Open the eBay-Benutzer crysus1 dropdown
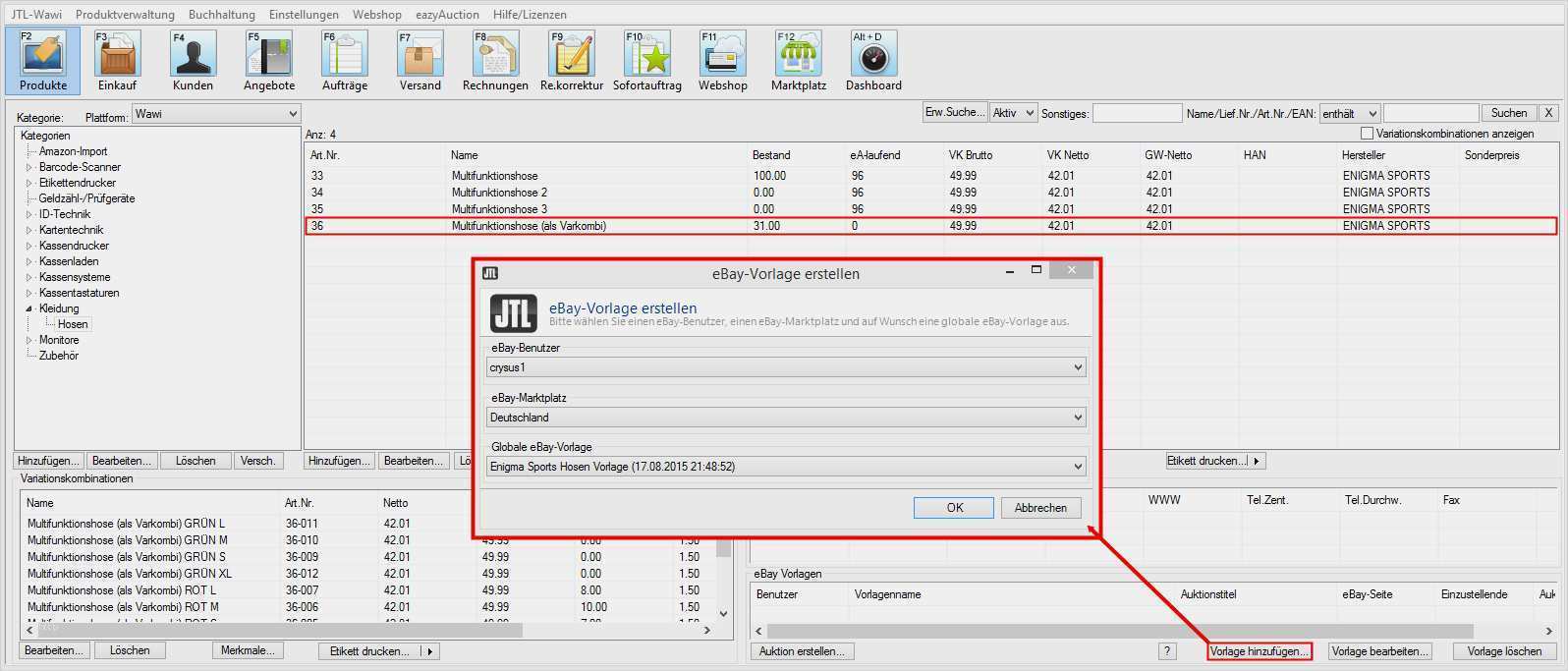The height and width of the screenshot is (671, 1568). pyautogui.click(x=786, y=367)
